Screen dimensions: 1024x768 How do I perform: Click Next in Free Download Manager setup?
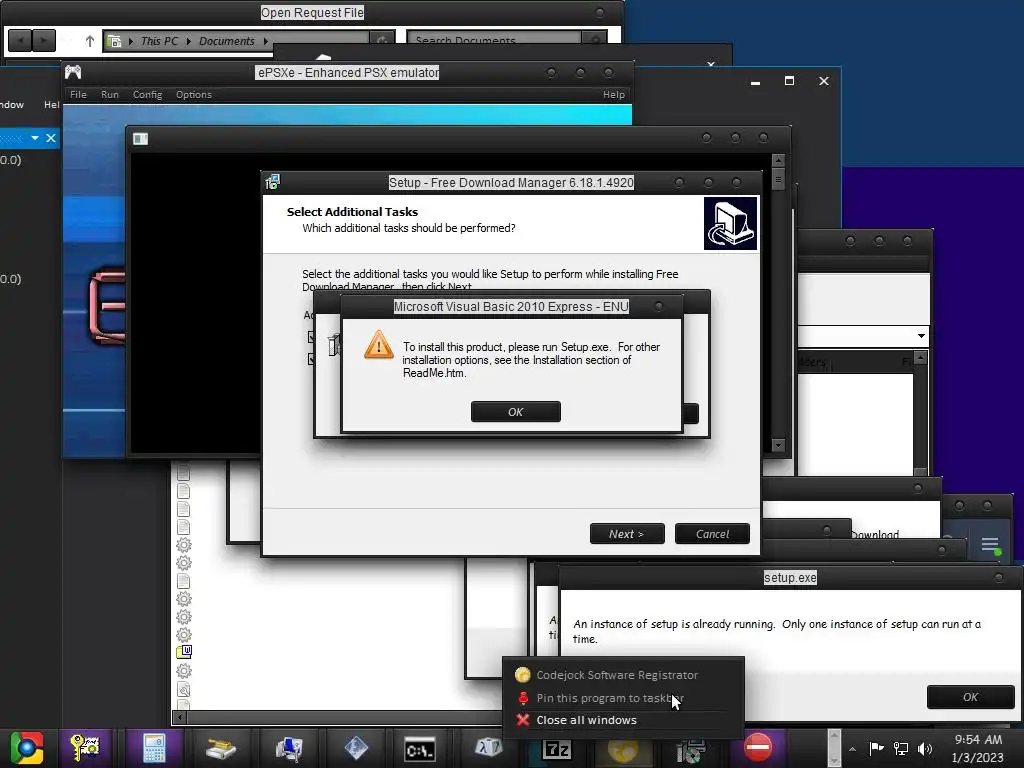click(x=627, y=534)
